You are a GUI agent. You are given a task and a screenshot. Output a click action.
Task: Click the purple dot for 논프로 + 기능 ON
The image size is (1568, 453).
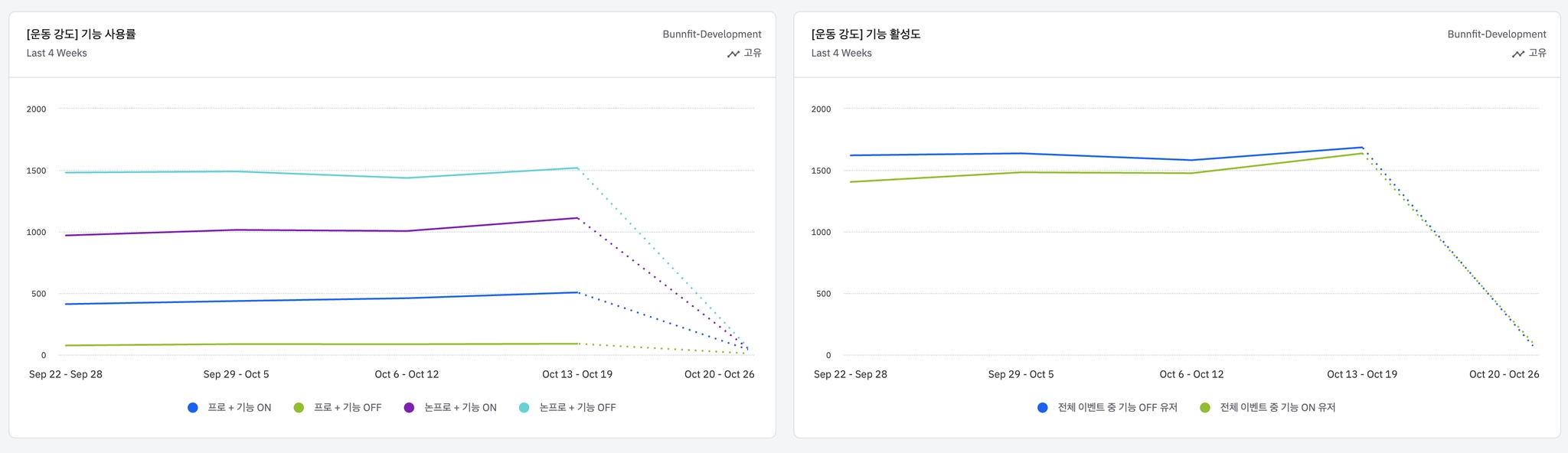coord(409,408)
